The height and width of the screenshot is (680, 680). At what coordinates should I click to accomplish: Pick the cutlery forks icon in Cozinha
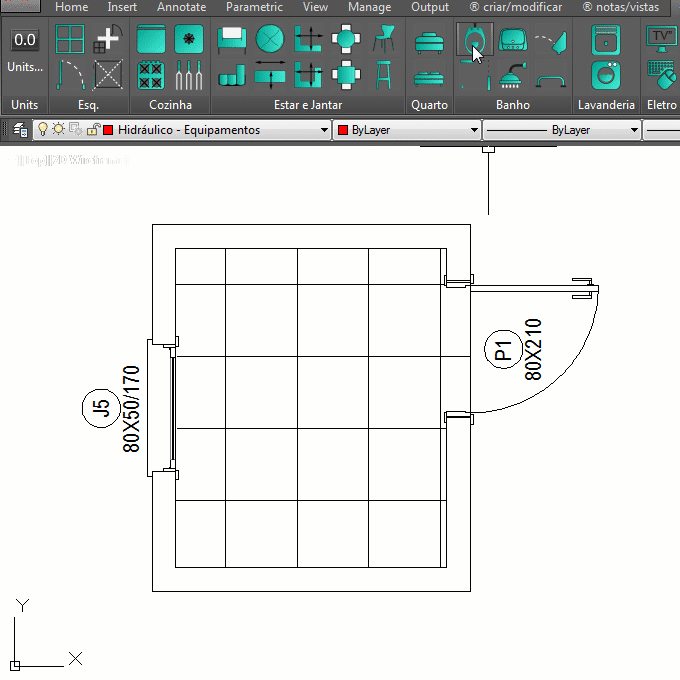pyautogui.click(x=189, y=75)
